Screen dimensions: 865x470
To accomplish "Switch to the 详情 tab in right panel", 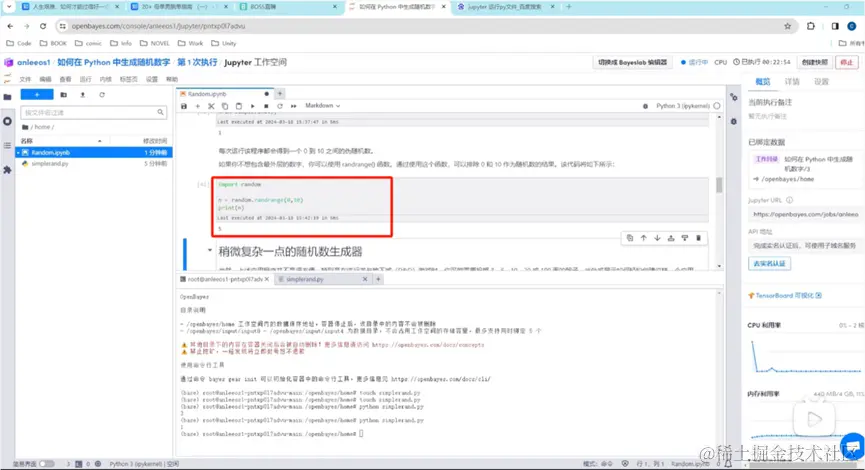I will tap(792, 82).
